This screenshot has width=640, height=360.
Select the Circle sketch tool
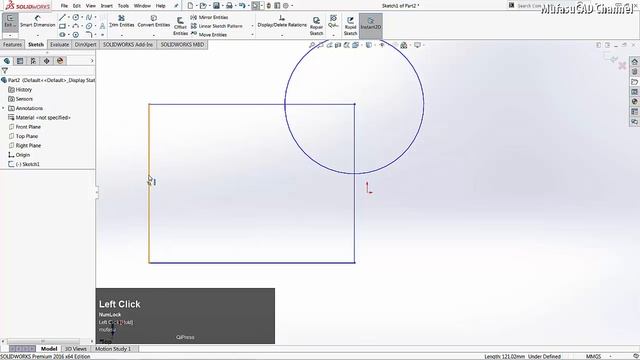(76, 17)
